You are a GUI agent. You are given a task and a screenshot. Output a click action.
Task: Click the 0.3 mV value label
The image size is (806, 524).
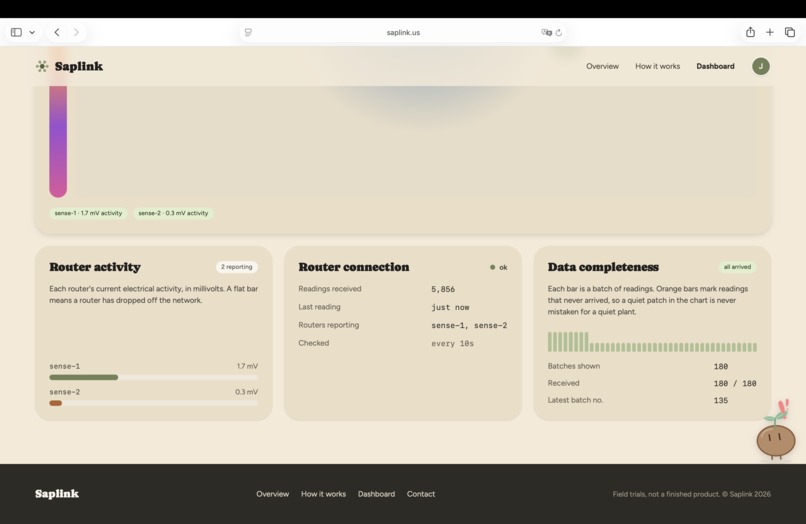pos(247,392)
